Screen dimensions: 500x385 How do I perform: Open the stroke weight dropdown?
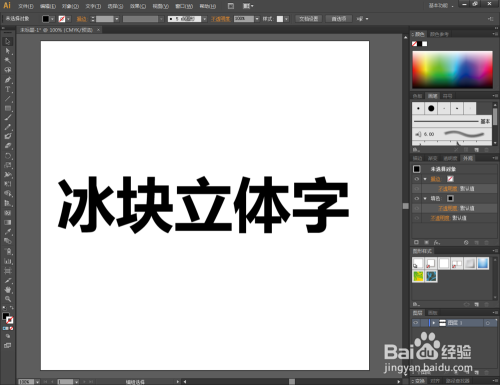pyautogui.click(x=117, y=19)
